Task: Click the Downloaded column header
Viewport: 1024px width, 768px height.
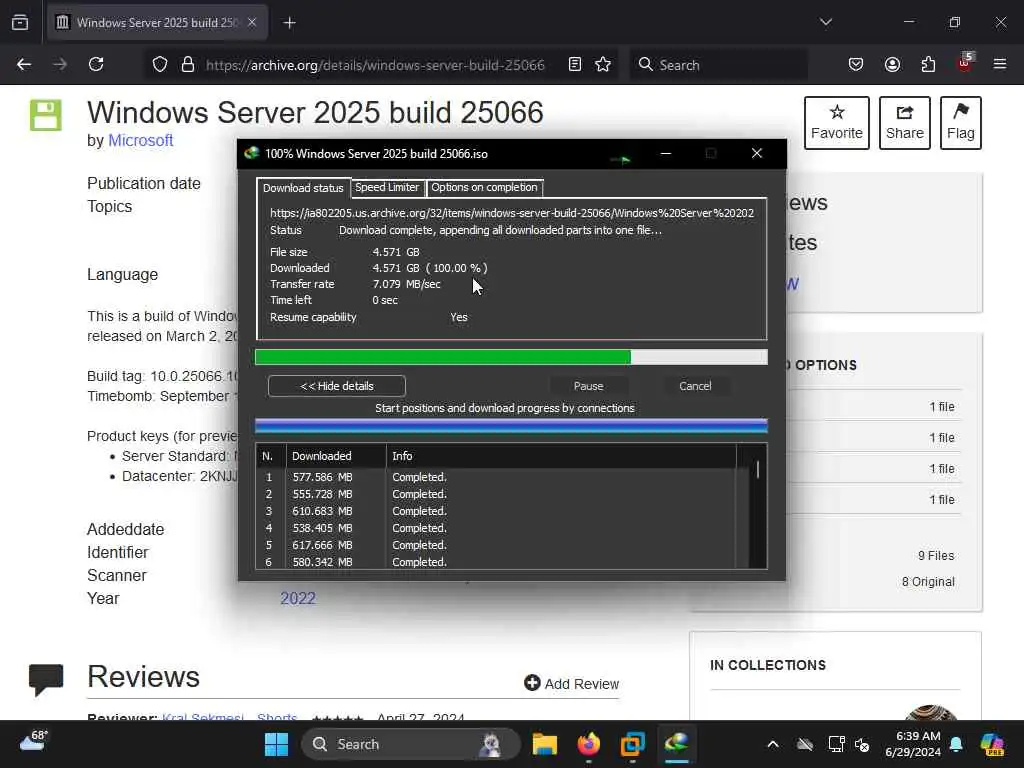Action: (336, 456)
